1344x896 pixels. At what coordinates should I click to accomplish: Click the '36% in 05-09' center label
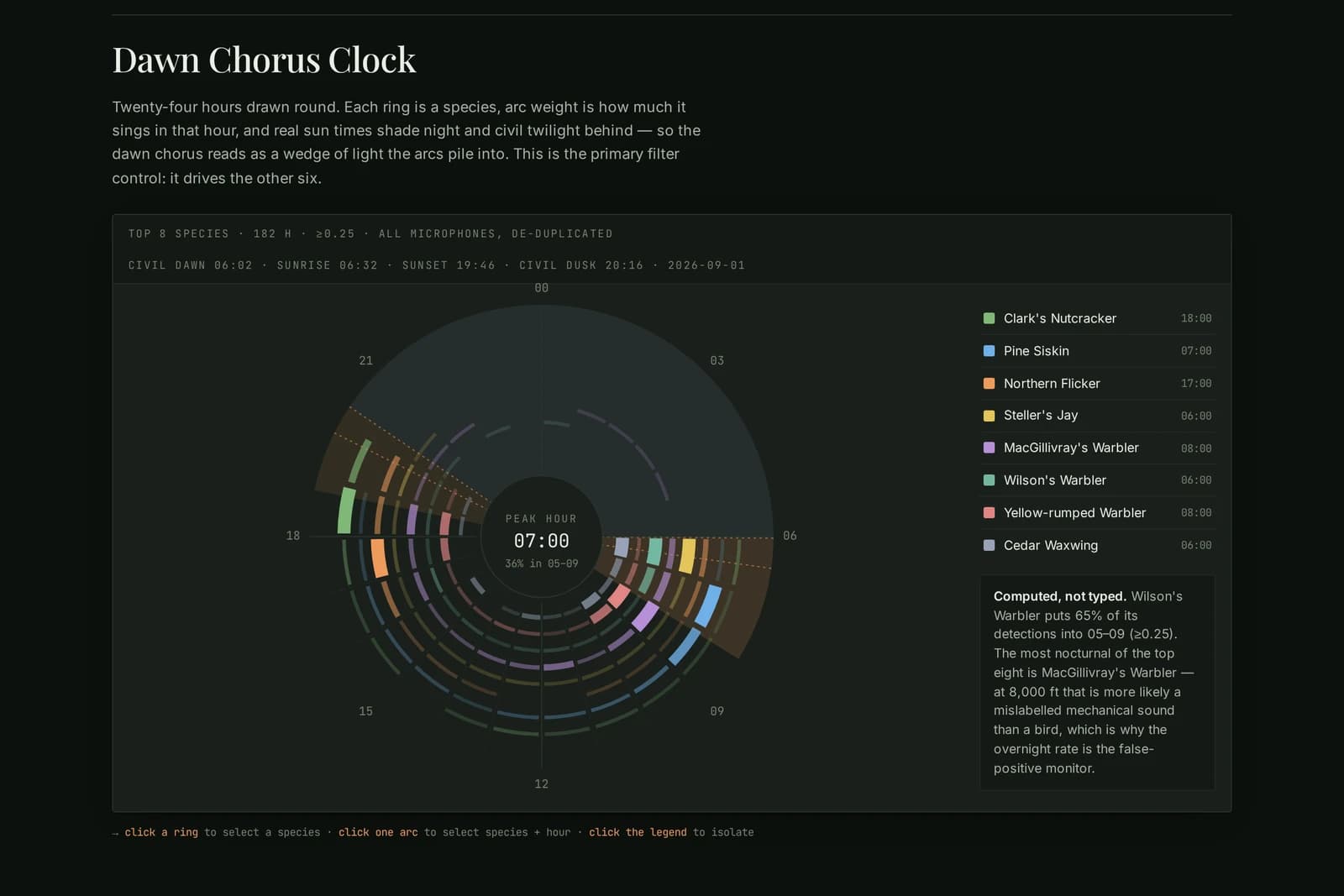[x=542, y=563]
